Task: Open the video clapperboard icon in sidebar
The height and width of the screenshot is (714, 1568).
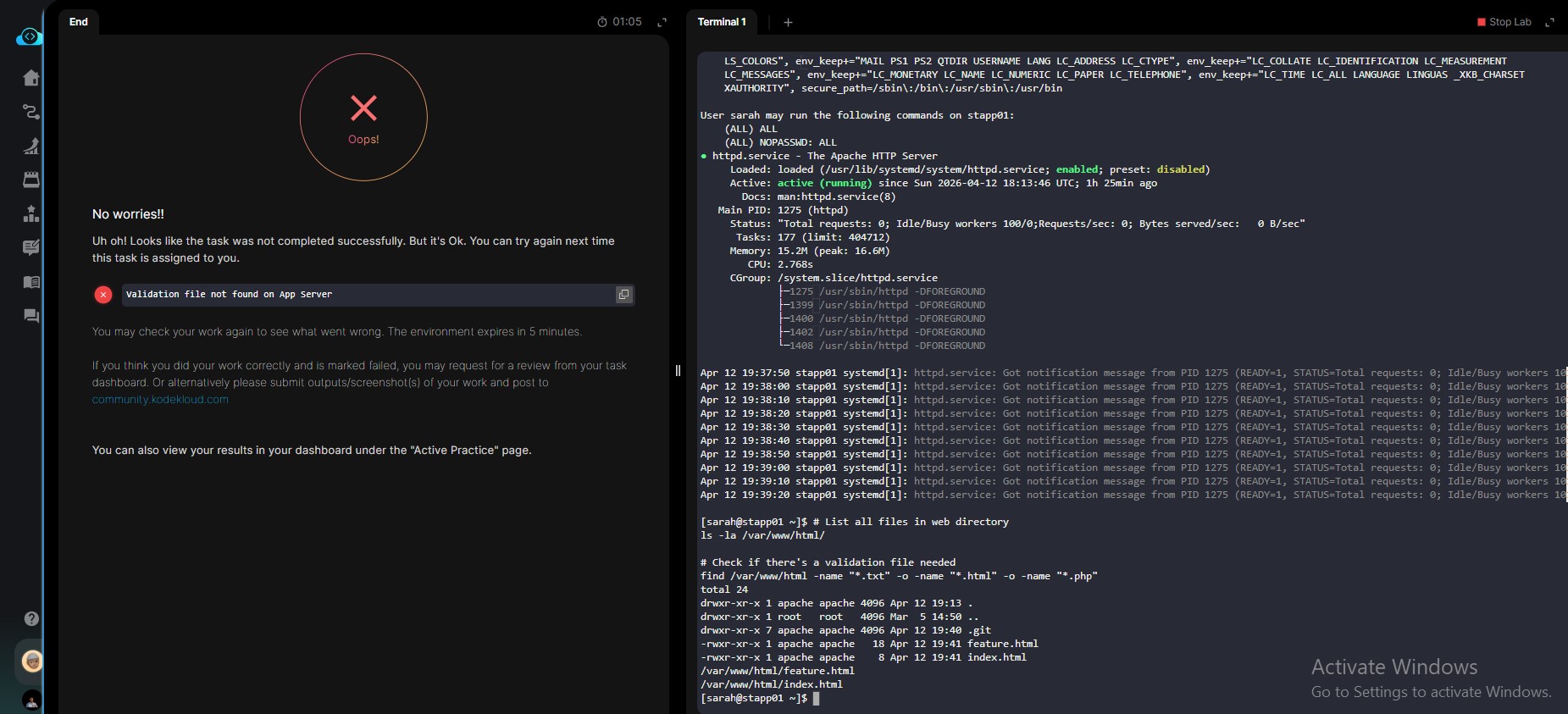Action: [31, 180]
